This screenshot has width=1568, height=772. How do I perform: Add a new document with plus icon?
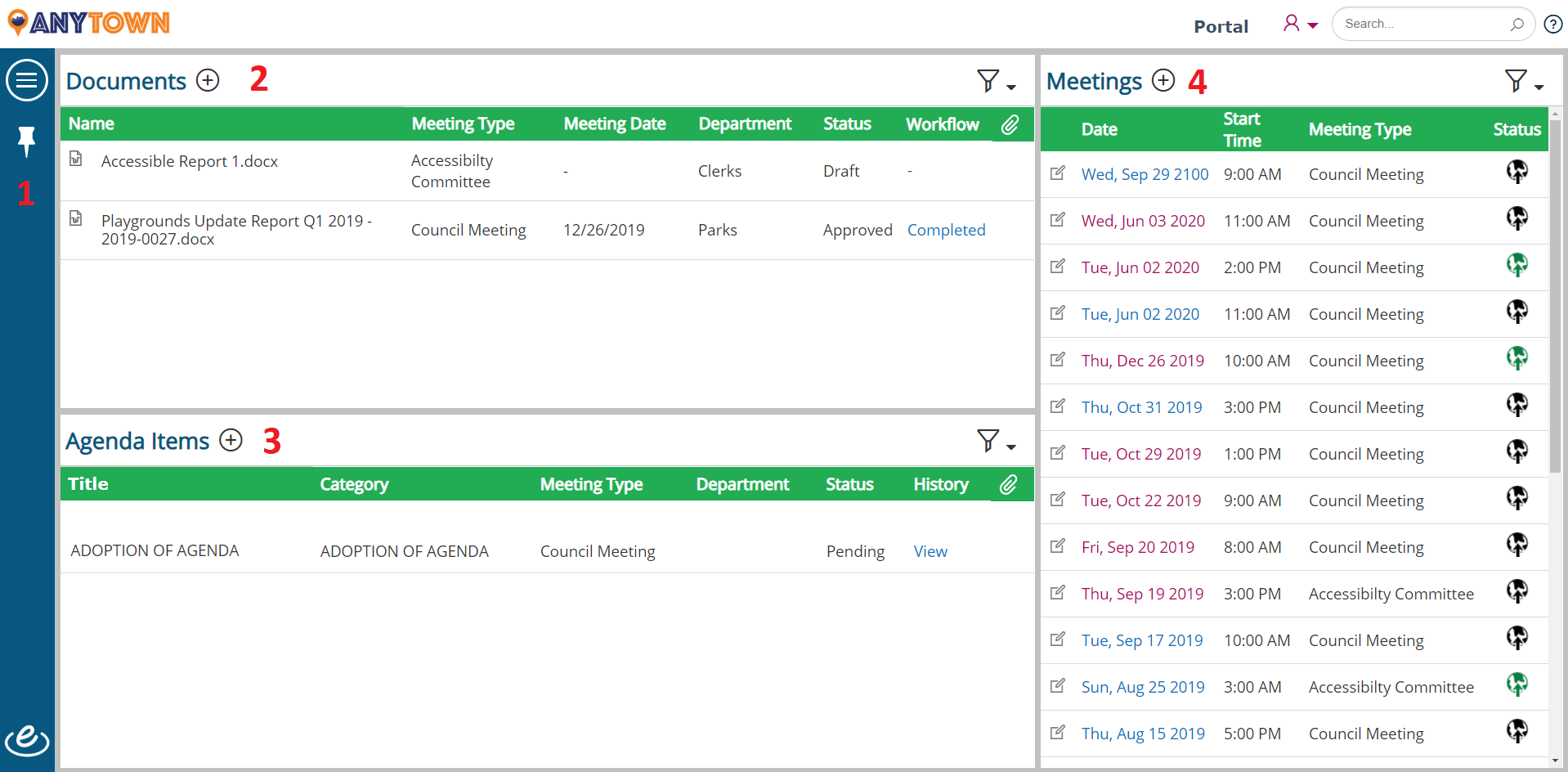pos(208,80)
